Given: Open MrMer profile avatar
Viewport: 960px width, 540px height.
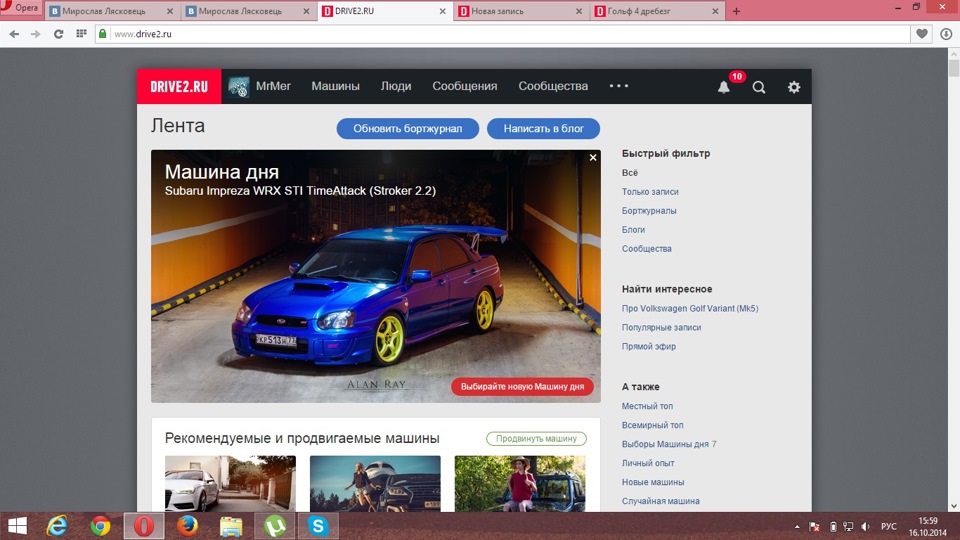Looking at the screenshot, I should [238, 86].
